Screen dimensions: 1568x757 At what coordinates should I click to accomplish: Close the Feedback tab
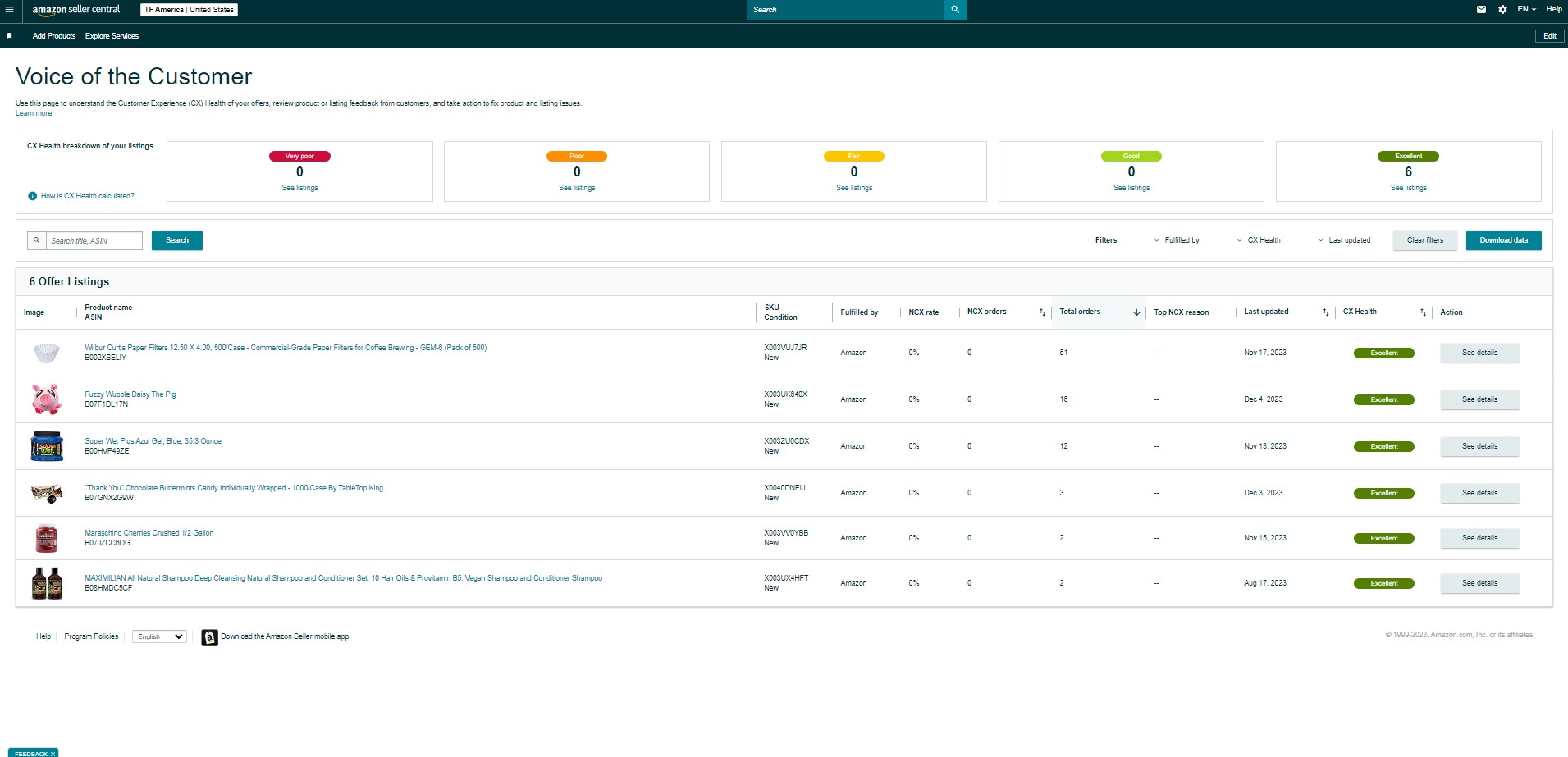pyautogui.click(x=53, y=754)
